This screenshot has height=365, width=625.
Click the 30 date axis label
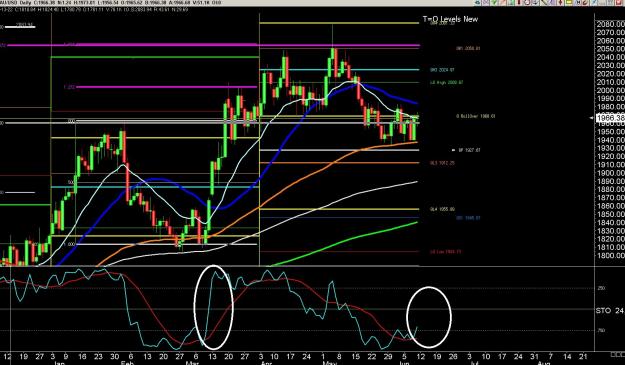[115, 357]
